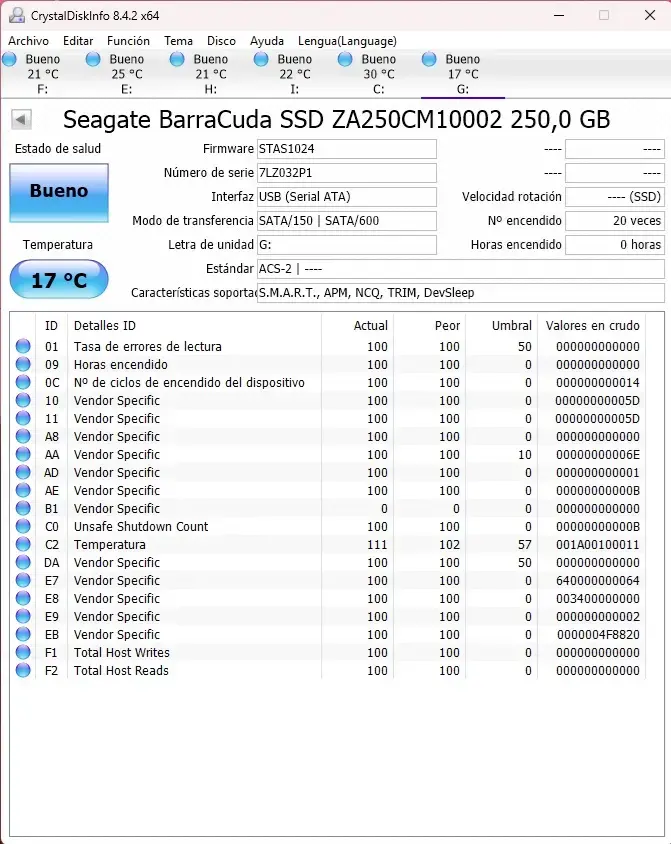Click the Valores en crudo column header
The height and width of the screenshot is (844, 671).
(x=592, y=326)
